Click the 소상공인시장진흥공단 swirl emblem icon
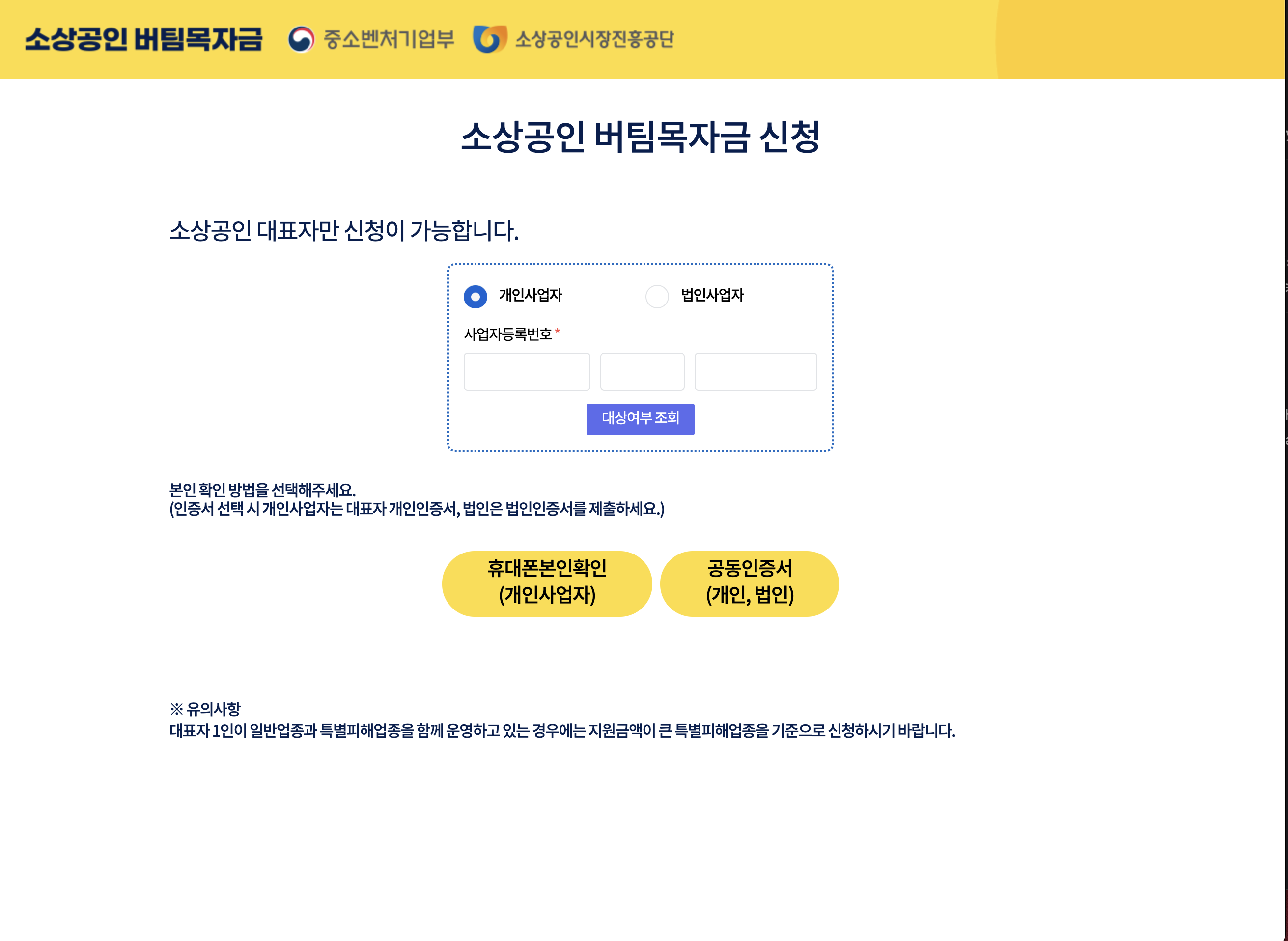Viewport: 1288px width, 941px height. (490, 39)
